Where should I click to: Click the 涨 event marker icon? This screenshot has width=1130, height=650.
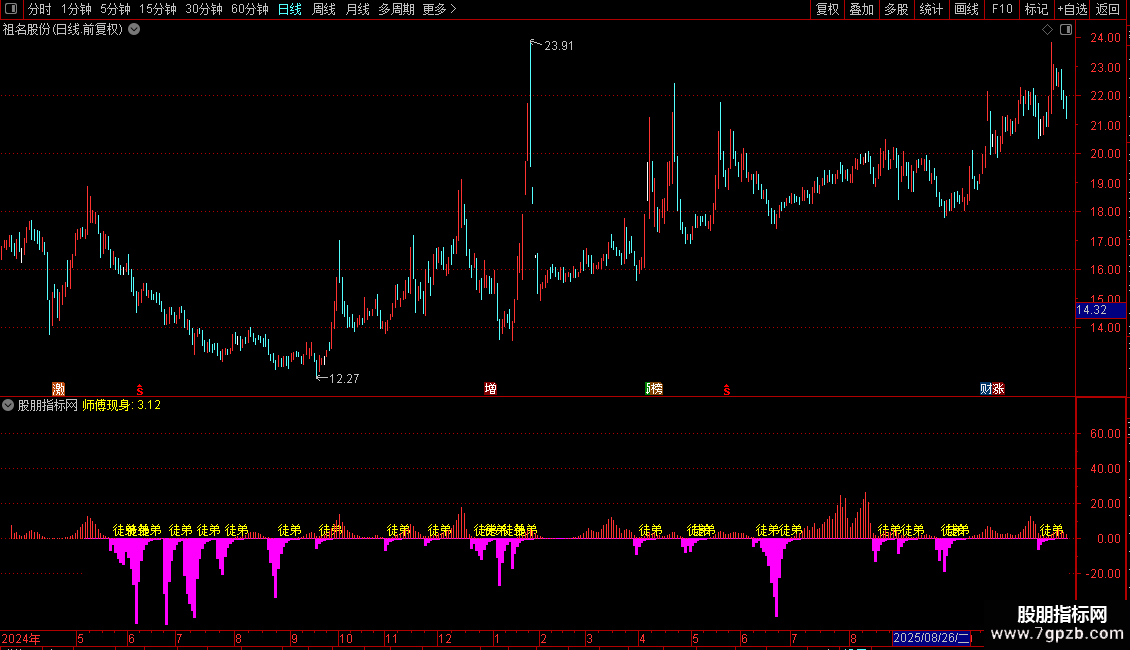point(998,388)
